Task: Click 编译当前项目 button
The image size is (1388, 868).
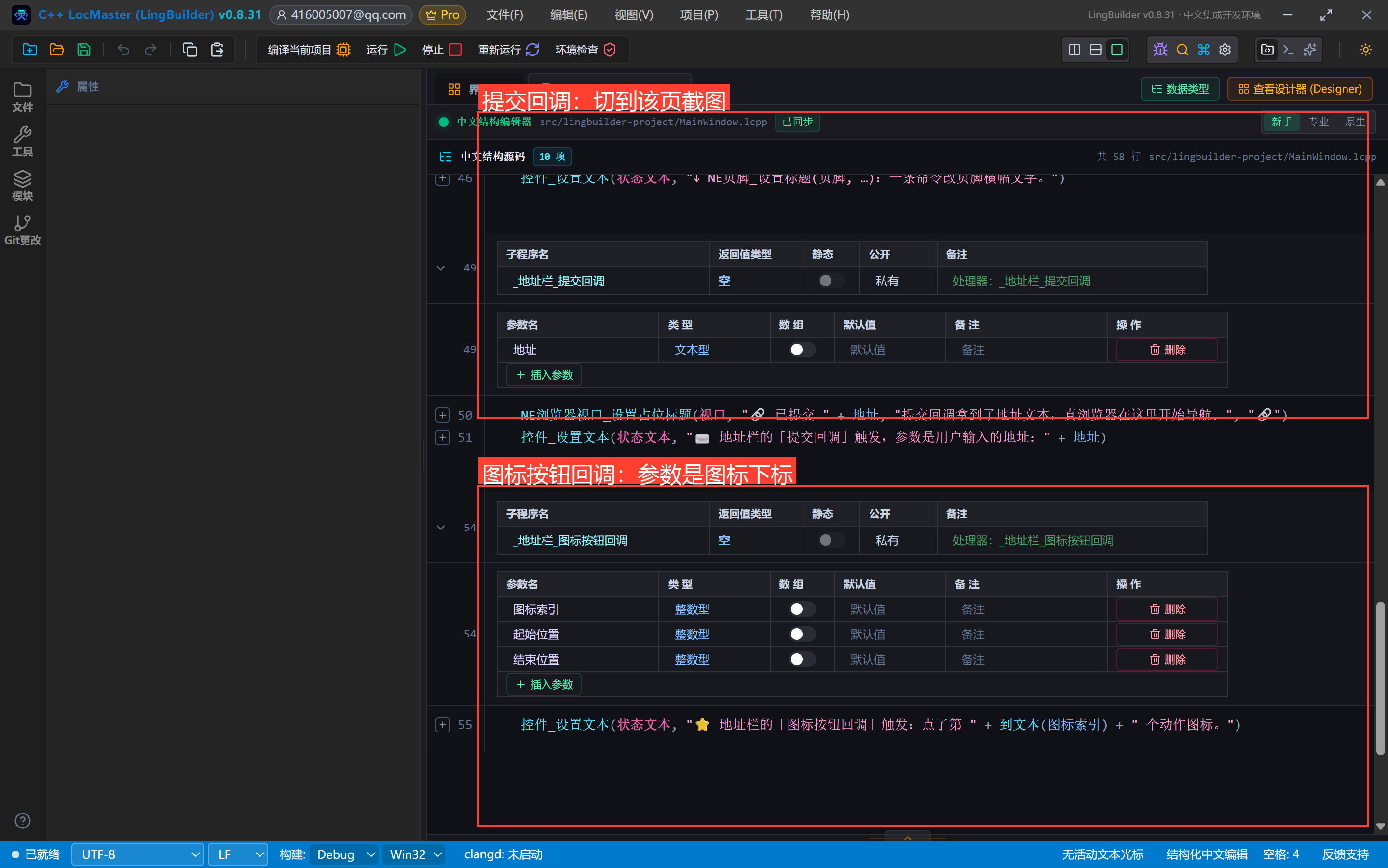Action: (309, 50)
